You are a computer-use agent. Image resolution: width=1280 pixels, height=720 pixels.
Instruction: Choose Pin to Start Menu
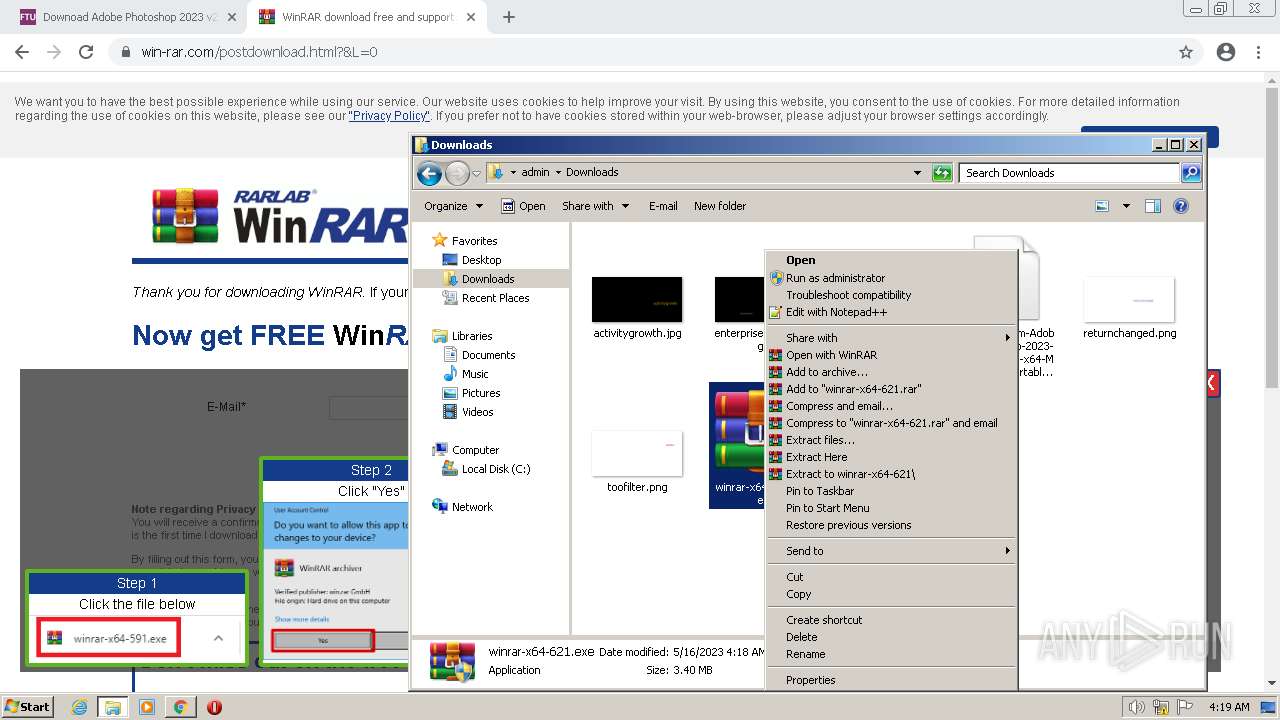tap(892, 508)
